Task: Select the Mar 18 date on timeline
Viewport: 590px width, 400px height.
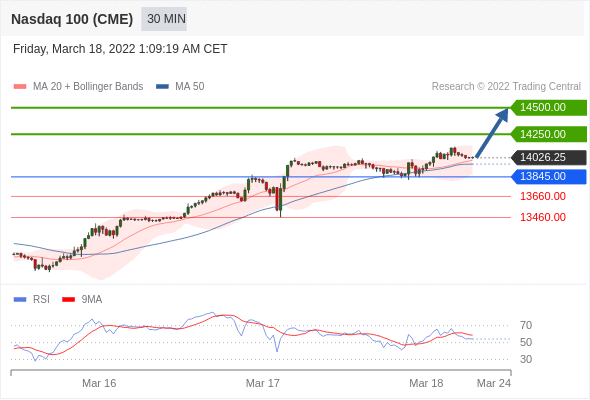Action: [426, 383]
